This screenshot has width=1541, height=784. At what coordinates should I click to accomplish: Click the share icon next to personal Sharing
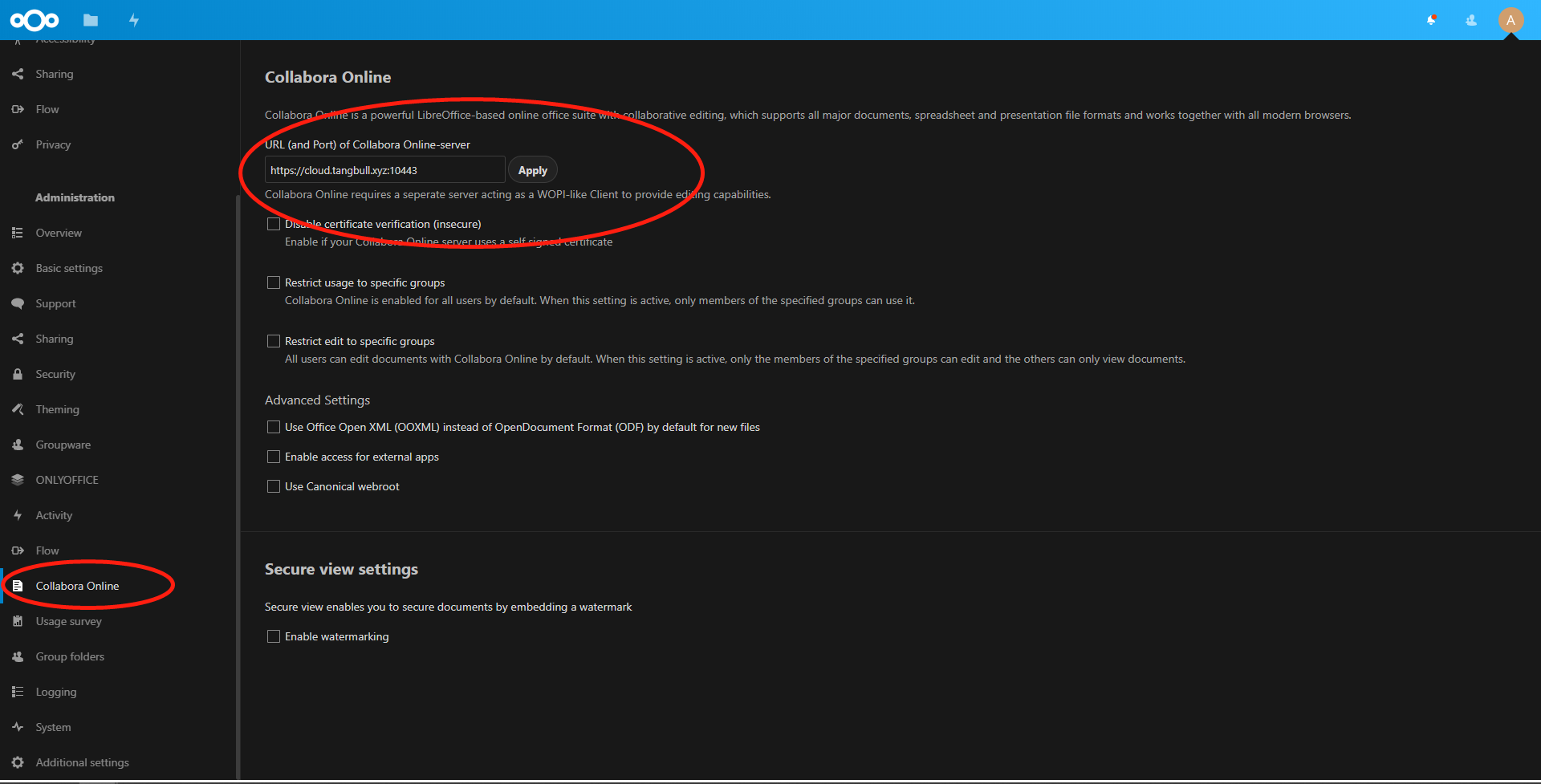pos(18,74)
